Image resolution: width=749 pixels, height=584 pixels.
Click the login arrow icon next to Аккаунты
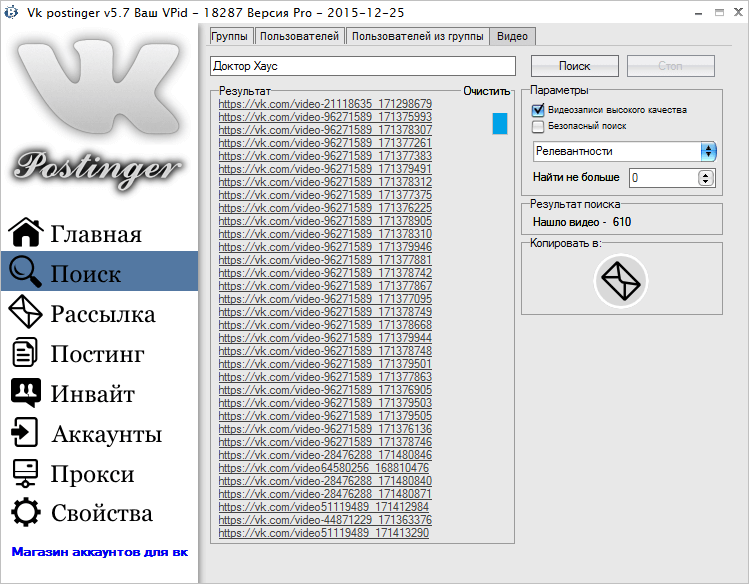pos(24,432)
